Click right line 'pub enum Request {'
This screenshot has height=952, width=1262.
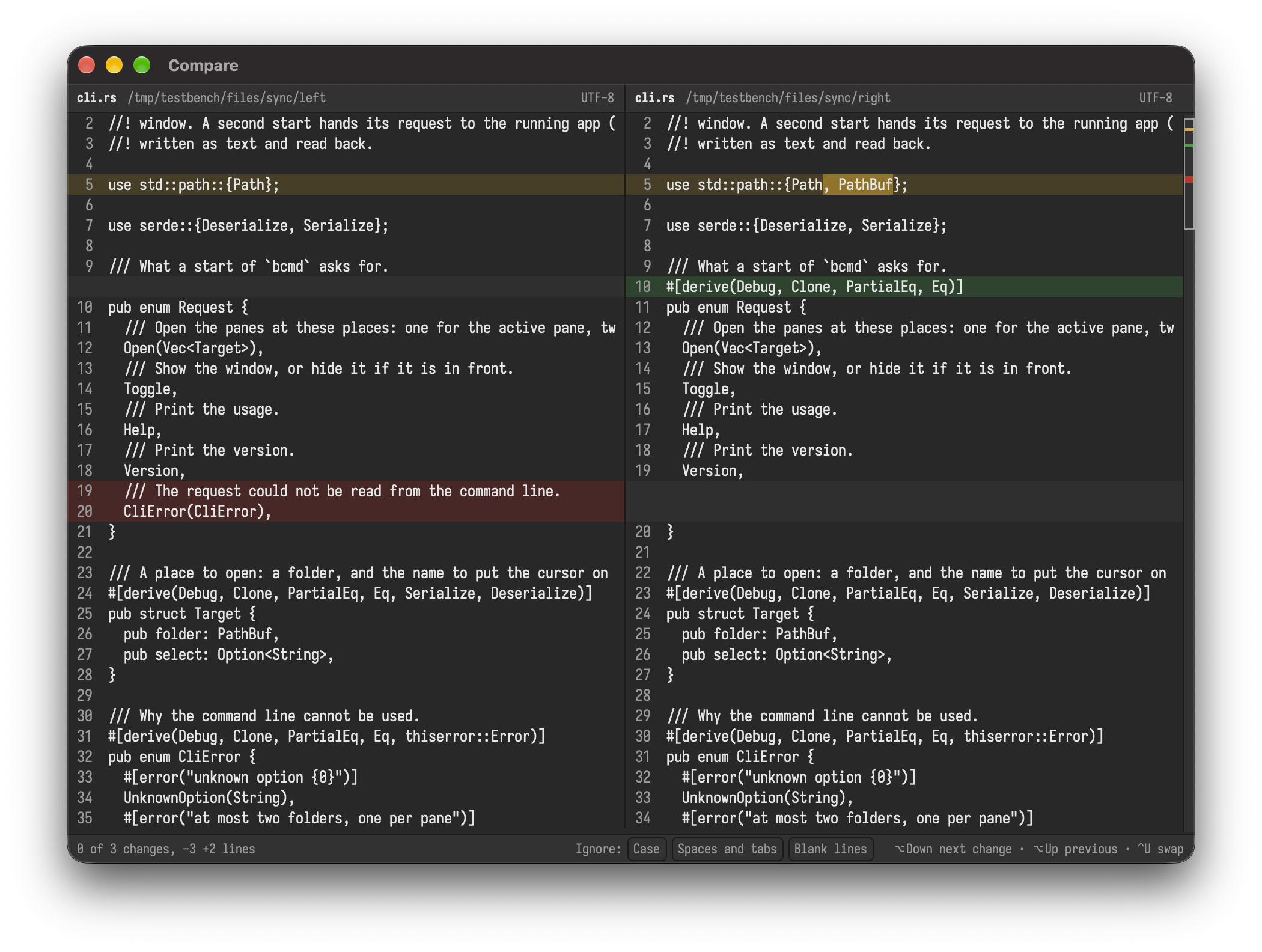pos(736,307)
